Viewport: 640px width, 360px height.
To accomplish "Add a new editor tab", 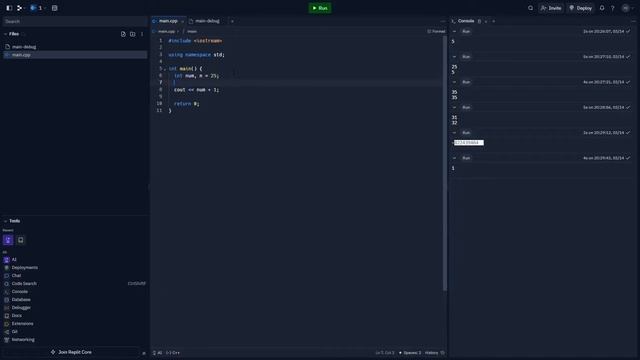I will [232, 21].
